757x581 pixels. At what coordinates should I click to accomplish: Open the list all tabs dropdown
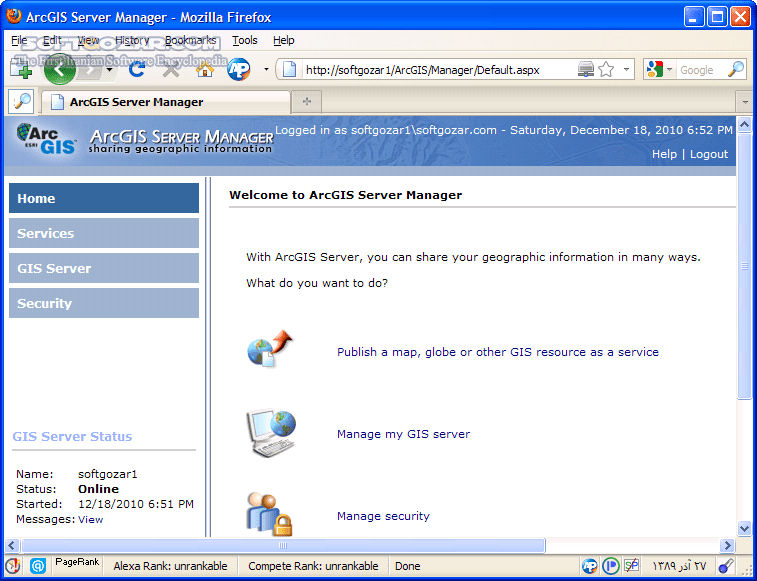point(745,102)
